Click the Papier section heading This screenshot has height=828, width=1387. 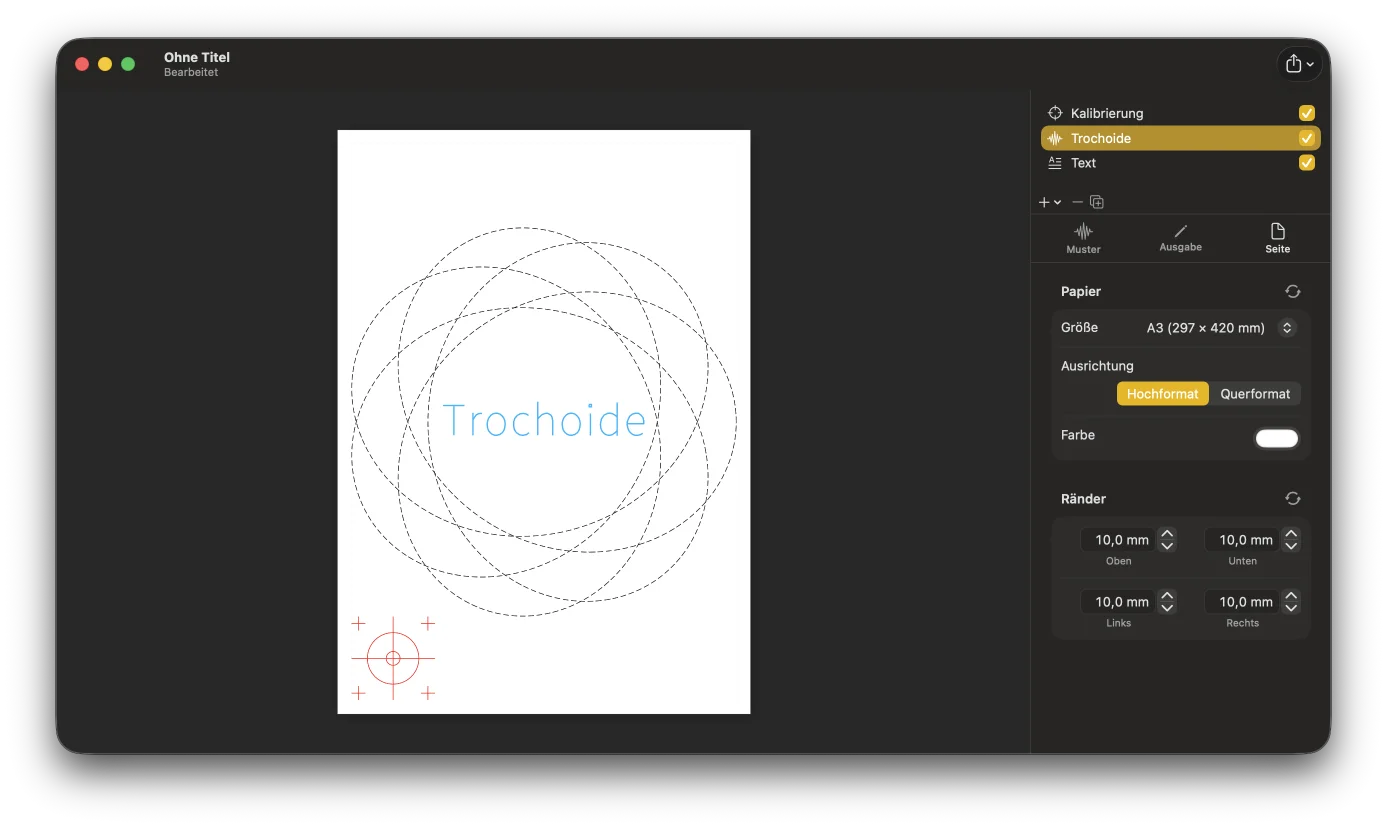tap(1081, 291)
